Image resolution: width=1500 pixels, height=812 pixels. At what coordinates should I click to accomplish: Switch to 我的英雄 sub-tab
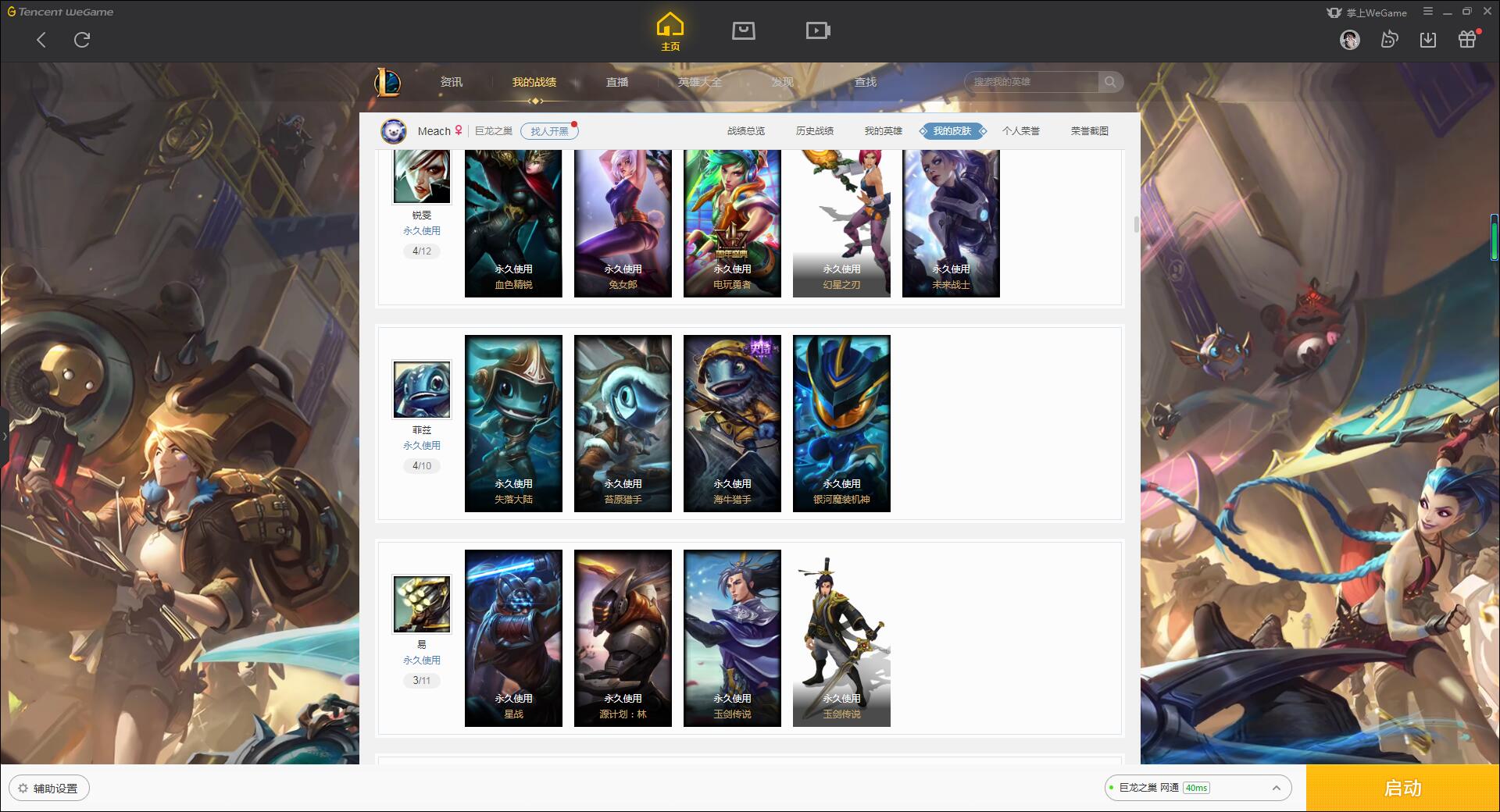point(884,131)
